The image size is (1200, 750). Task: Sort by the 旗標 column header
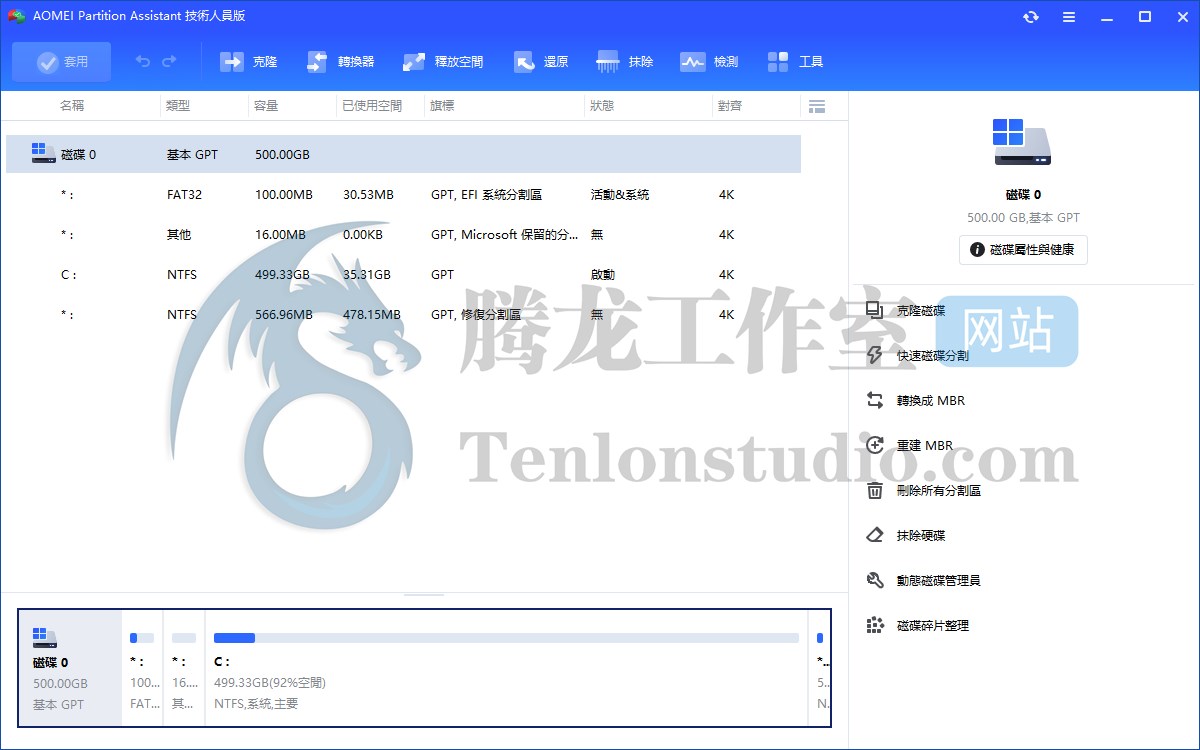click(442, 106)
